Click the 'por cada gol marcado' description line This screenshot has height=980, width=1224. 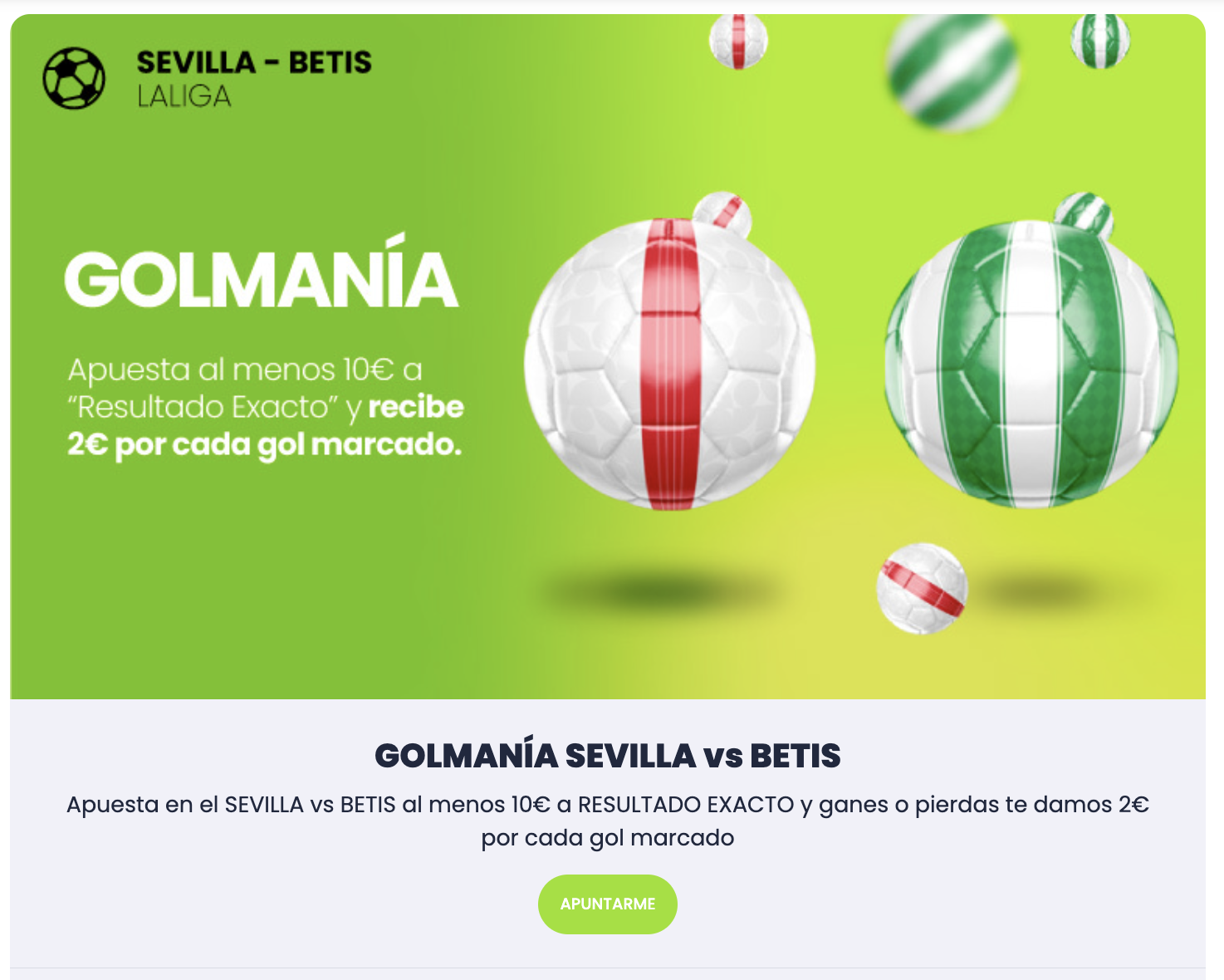click(608, 837)
